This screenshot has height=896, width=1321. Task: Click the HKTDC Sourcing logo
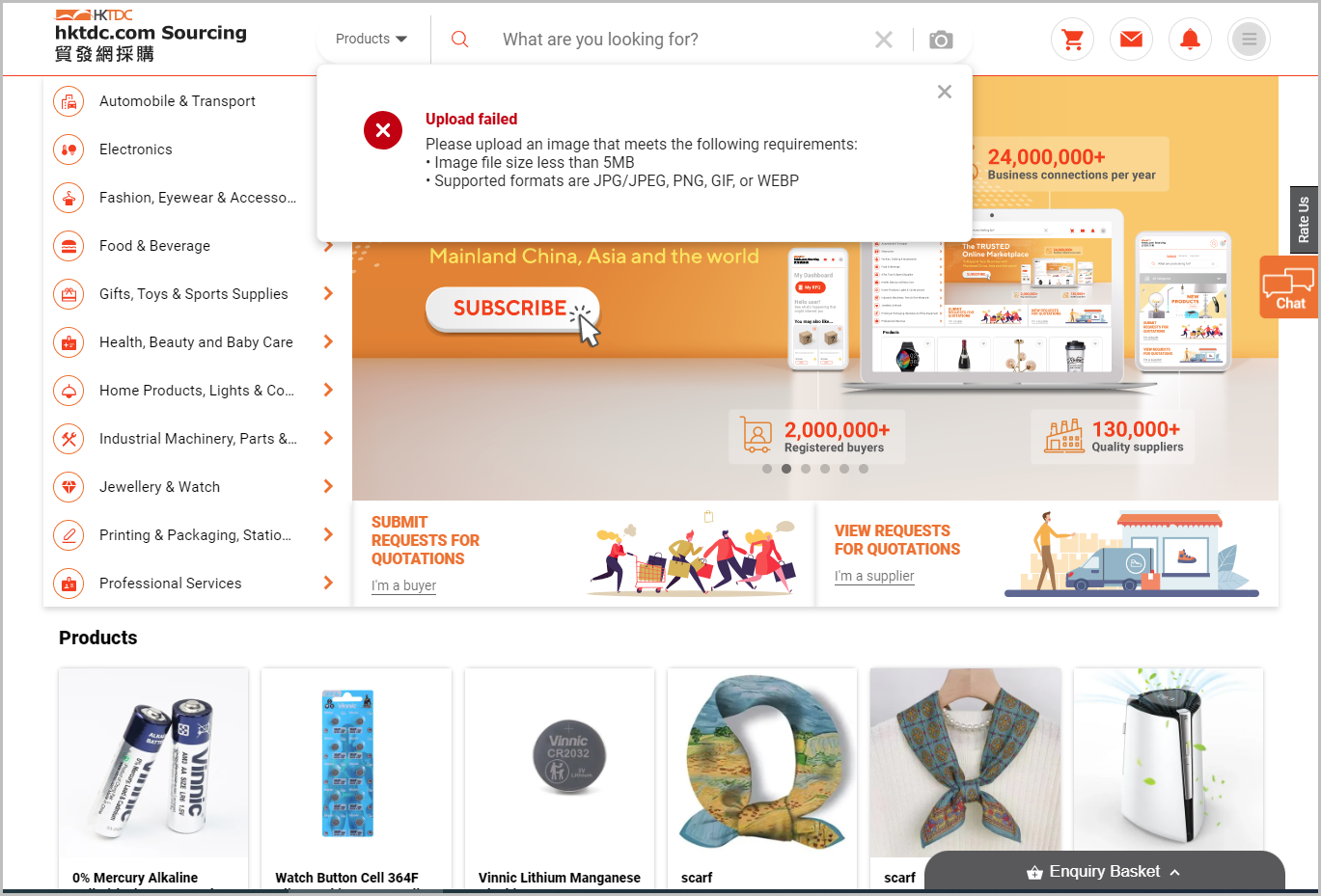(x=151, y=36)
